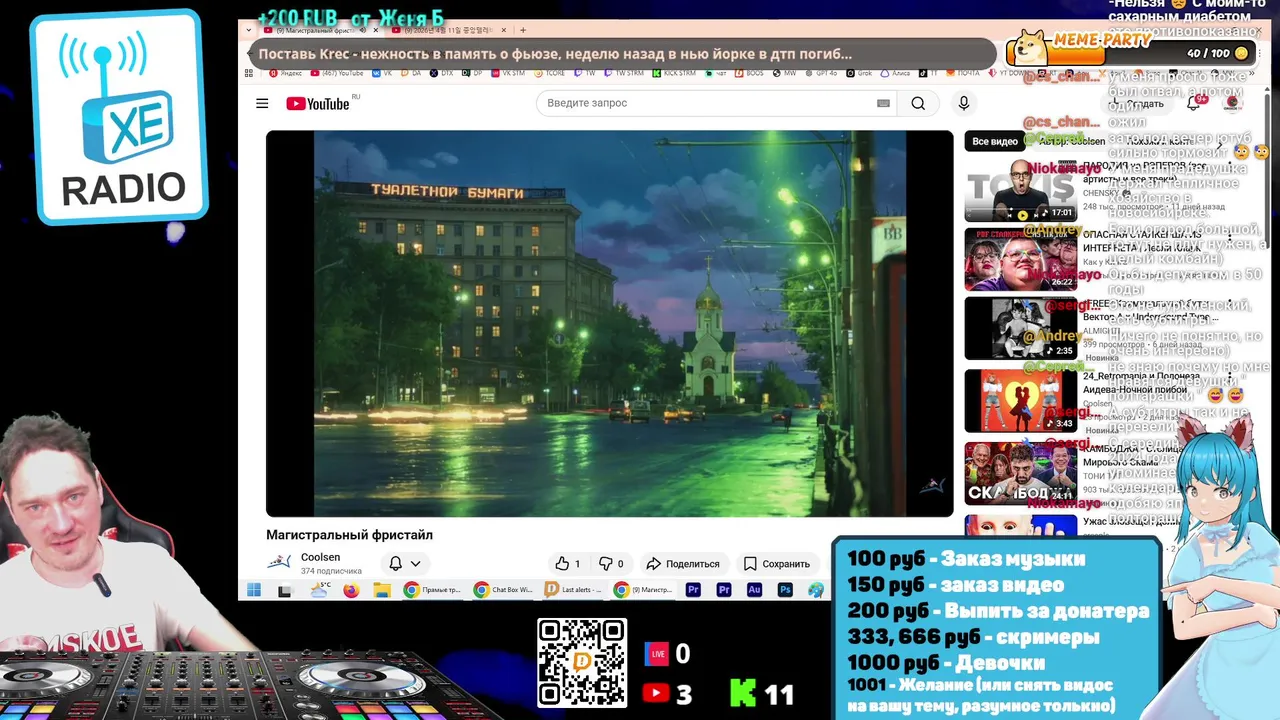
Task: Switch to Chat Box Chrome taskbar window
Action: click(504, 590)
